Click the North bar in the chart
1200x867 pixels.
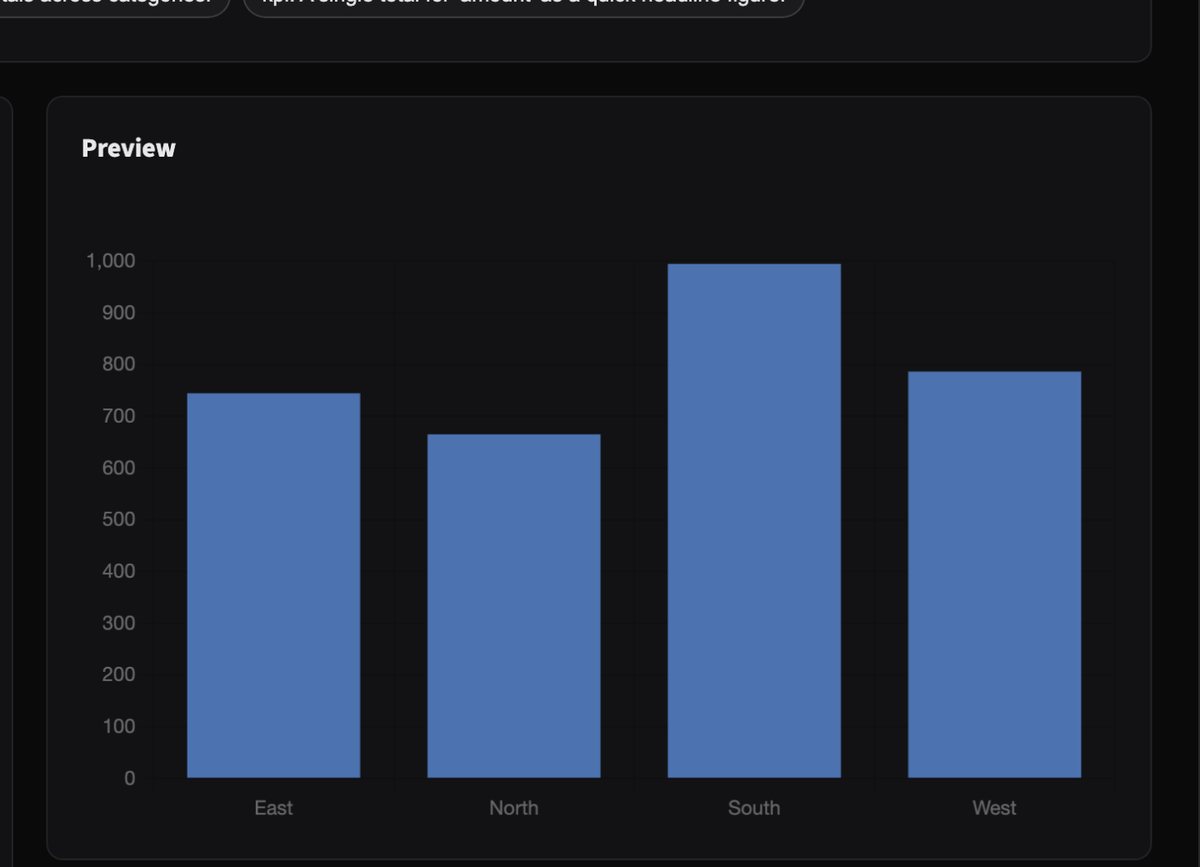(x=514, y=606)
